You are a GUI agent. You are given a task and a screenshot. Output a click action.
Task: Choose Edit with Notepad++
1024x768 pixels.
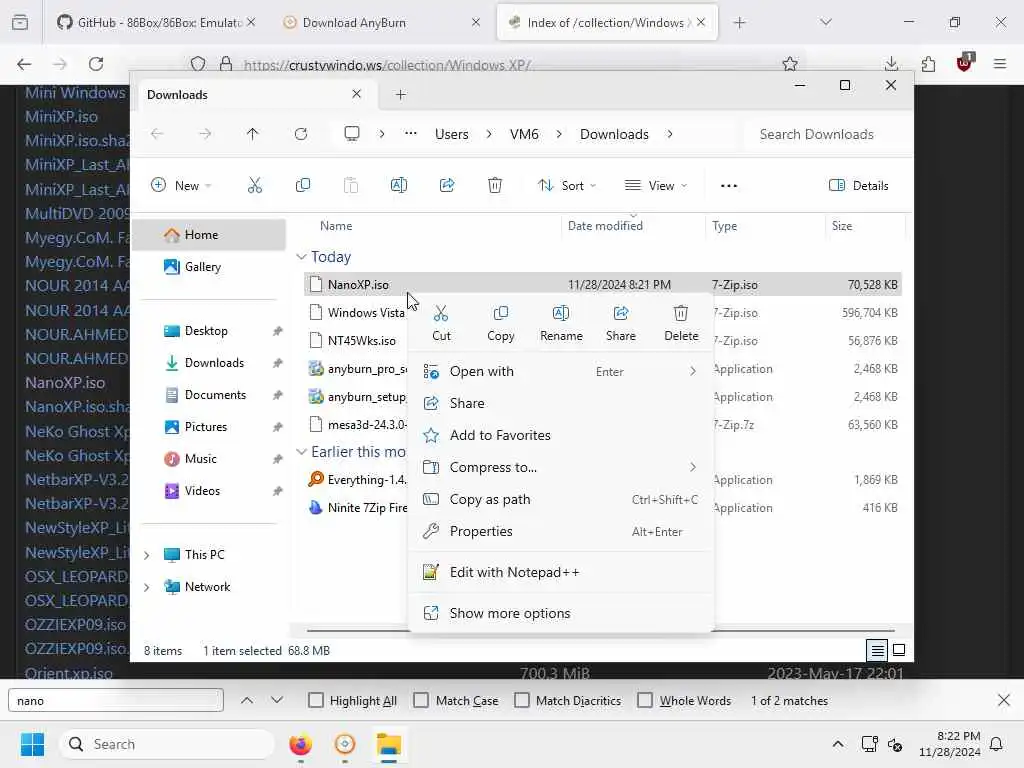(x=560, y=573)
